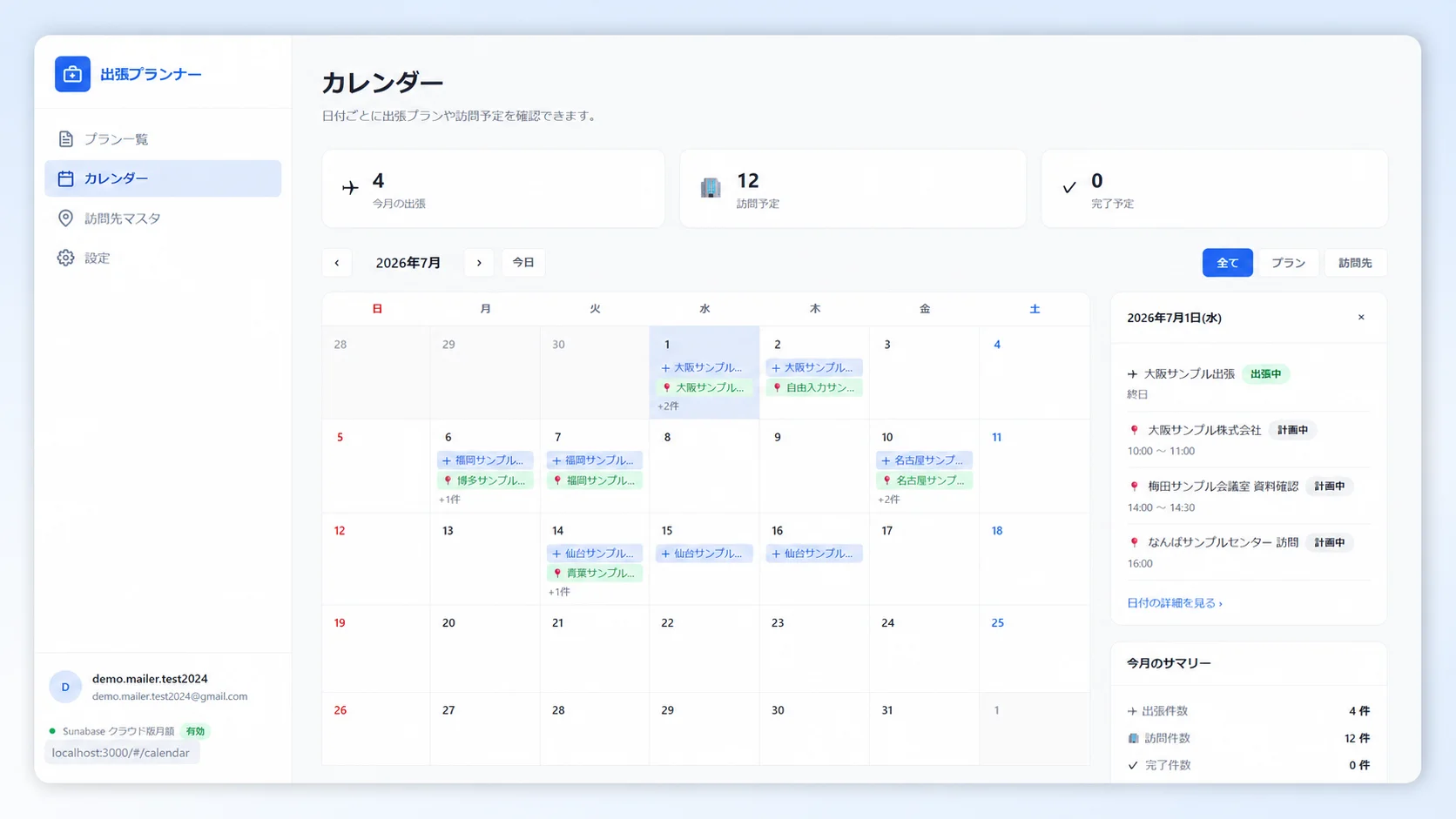Open green 名古屋サンプ visit event on July 10
Image resolution: width=1456 pixels, height=819 pixels.
[x=924, y=480]
